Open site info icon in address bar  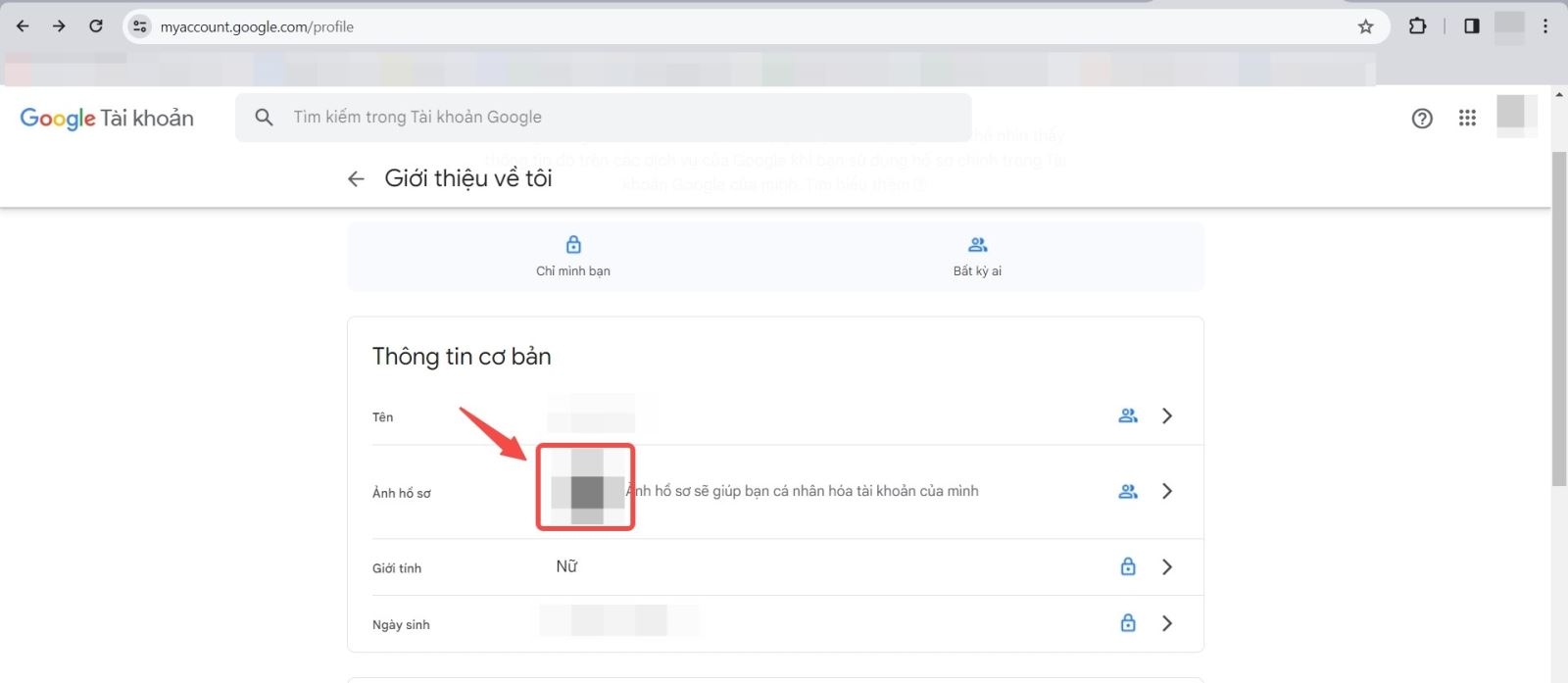pyautogui.click(x=140, y=26)
